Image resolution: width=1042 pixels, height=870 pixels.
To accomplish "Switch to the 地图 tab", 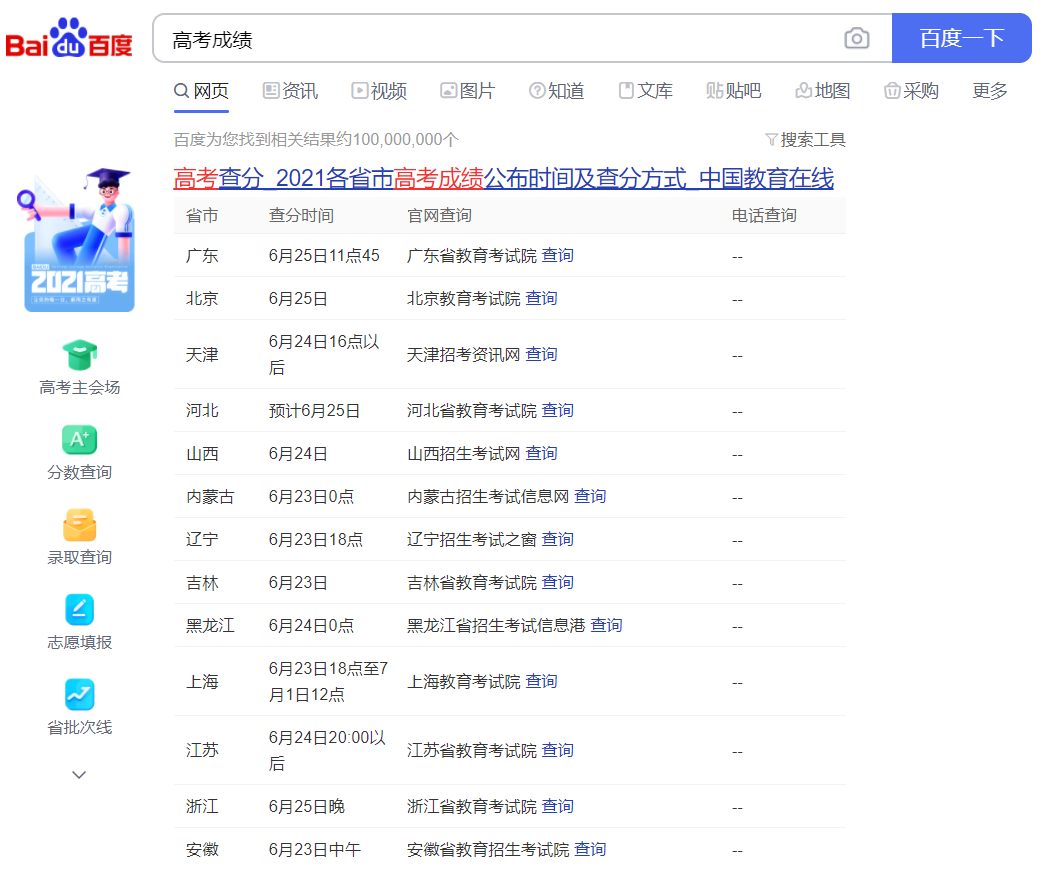I will 823,90.
